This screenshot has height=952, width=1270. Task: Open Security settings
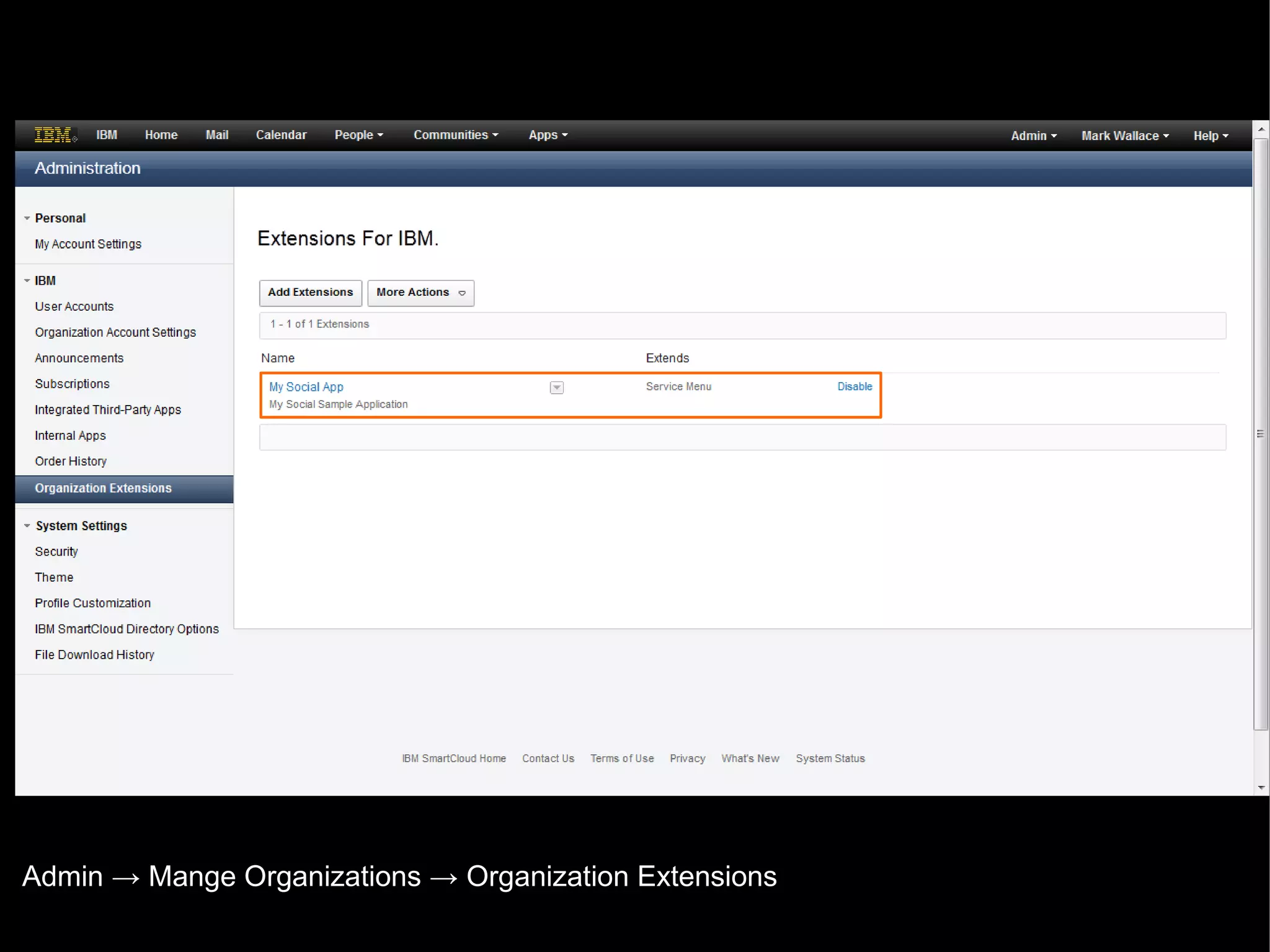56,552
